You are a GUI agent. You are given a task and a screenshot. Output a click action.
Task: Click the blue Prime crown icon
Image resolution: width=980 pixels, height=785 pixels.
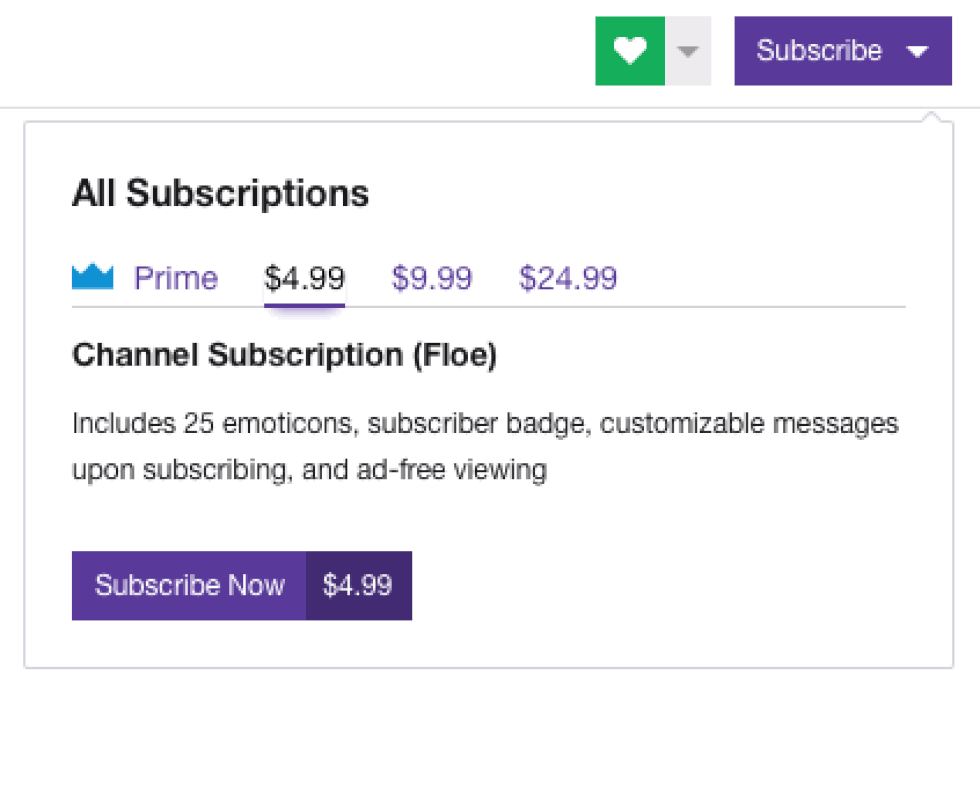(93, 276)
